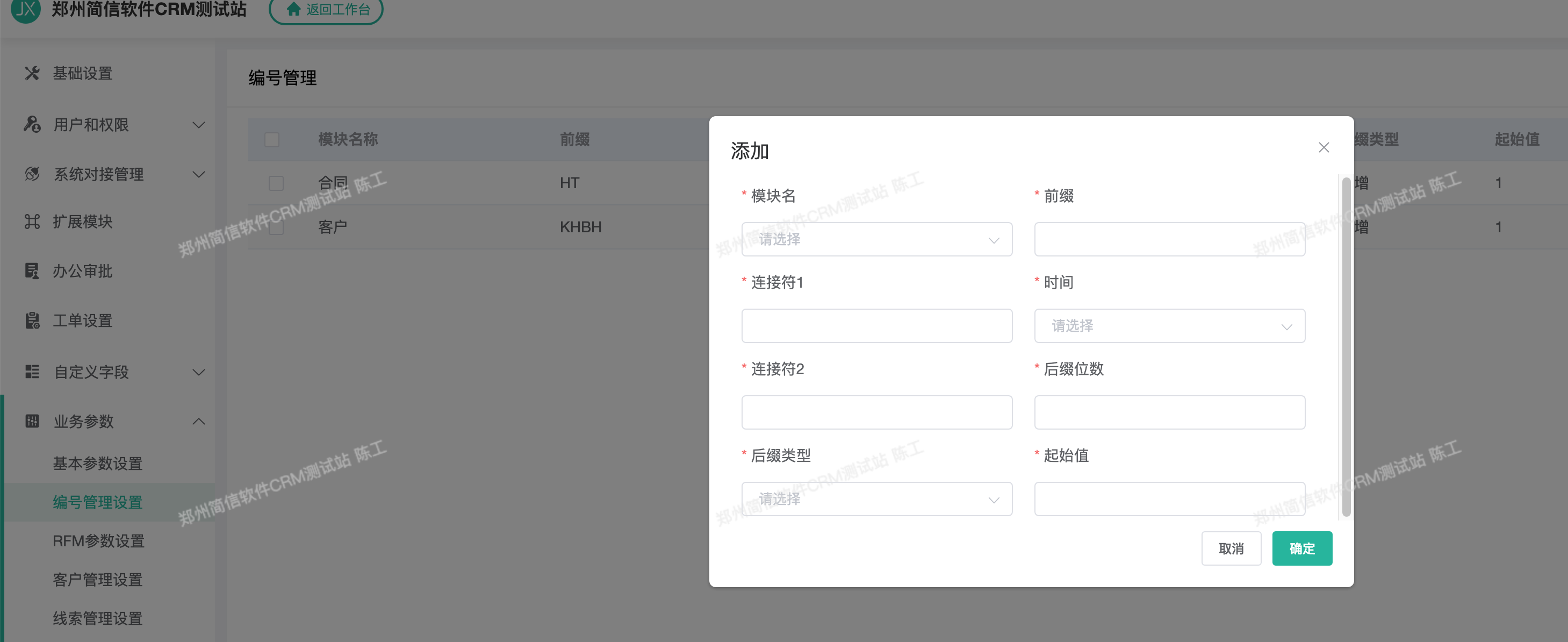
Task: Open the 模块名 dropdown
Action: pyautogui.click(x=876, y=239)
